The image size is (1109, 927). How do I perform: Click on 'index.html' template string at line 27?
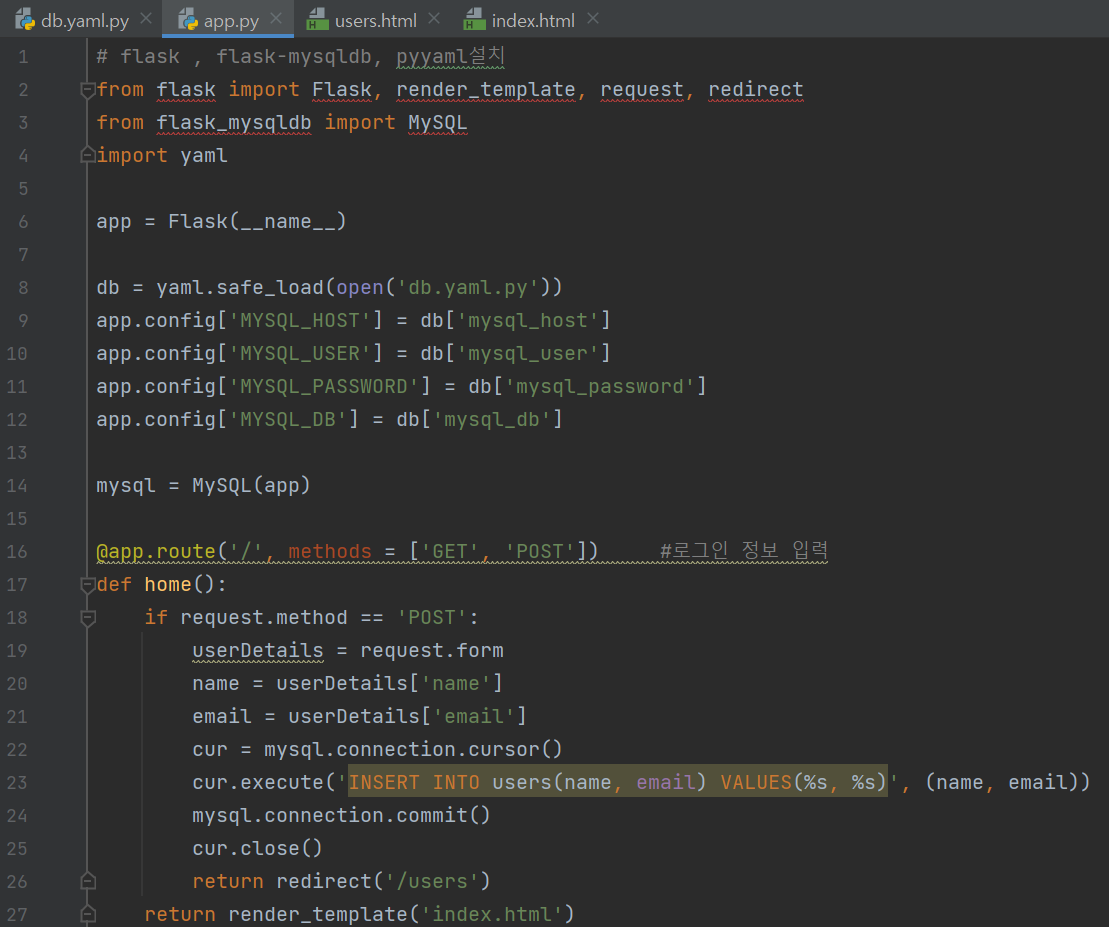coord(492,914)
